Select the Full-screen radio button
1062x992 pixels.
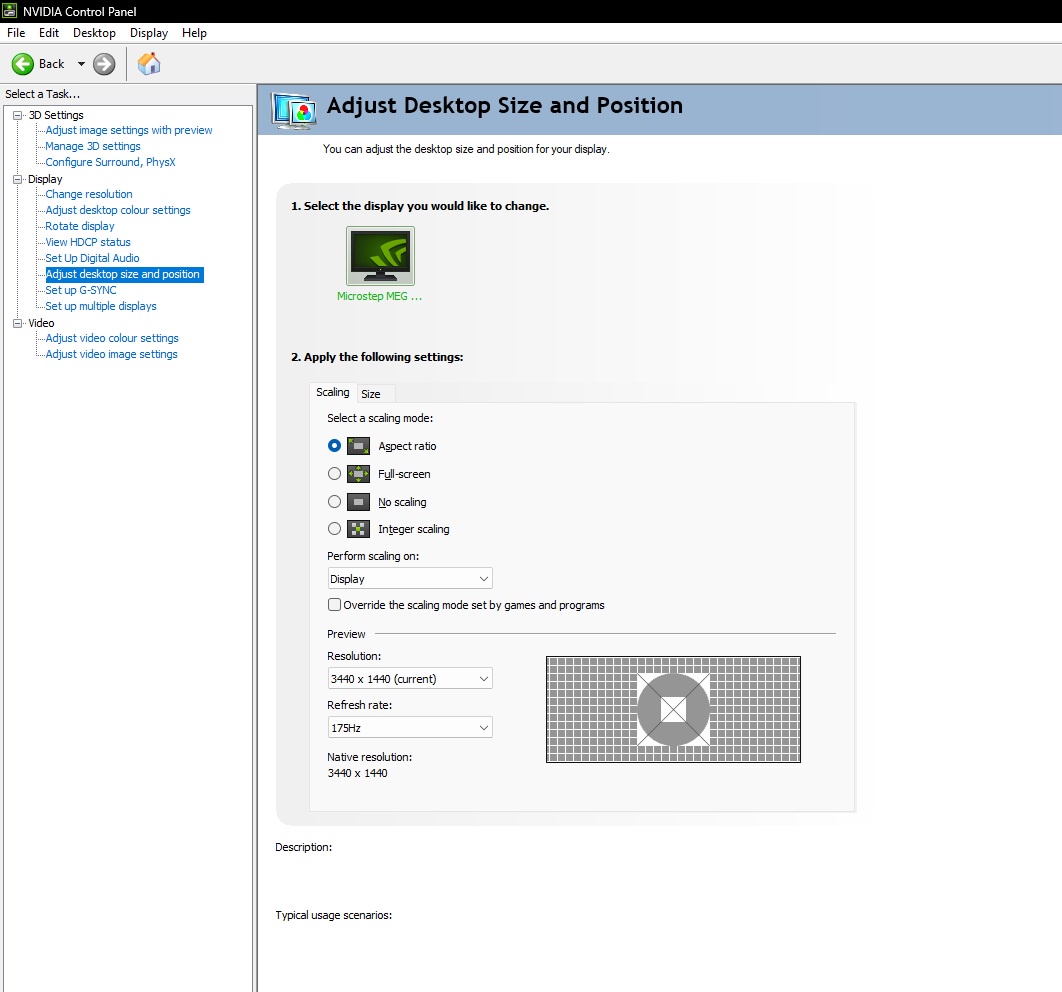335,474
